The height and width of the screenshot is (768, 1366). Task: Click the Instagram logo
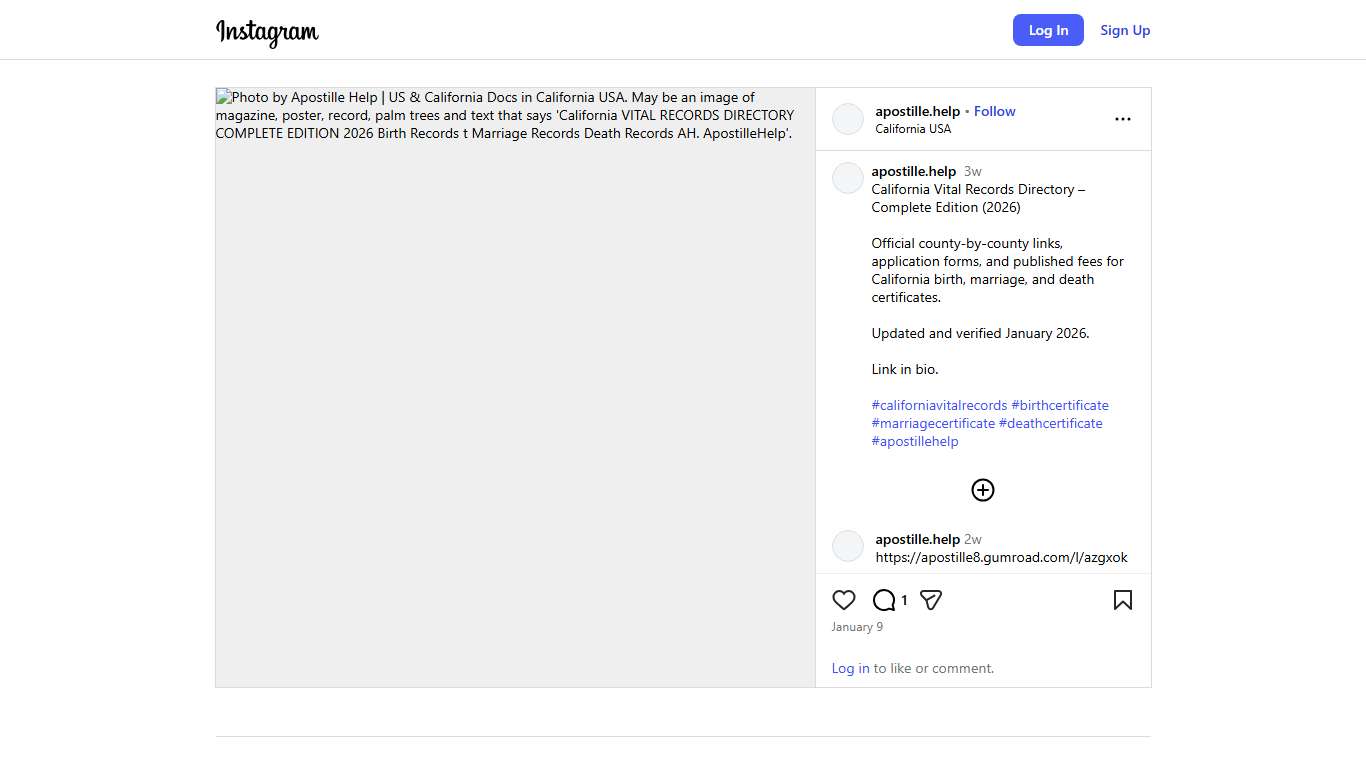pos(267,32)
